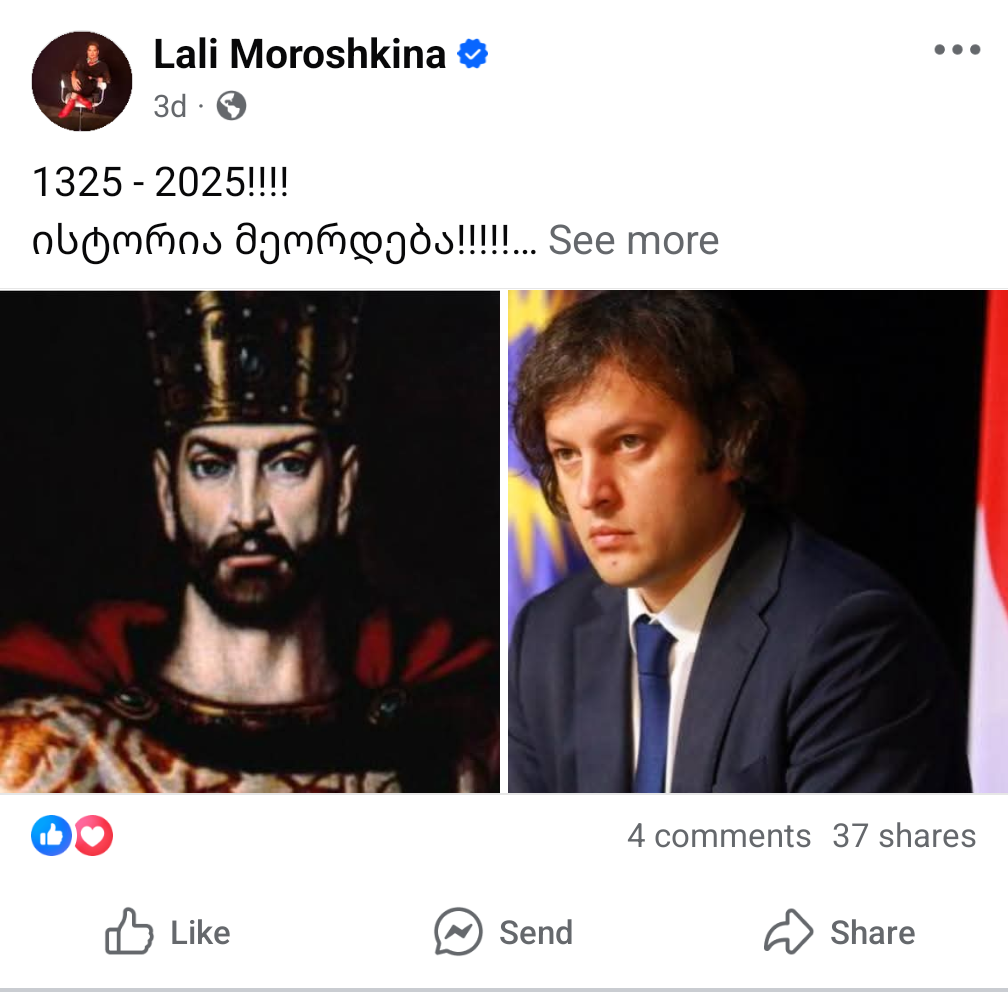The width and height of the screenshot is (1008, 992).
Task: Open the three-dot post options menu
Action: click(x=956, y=51)
